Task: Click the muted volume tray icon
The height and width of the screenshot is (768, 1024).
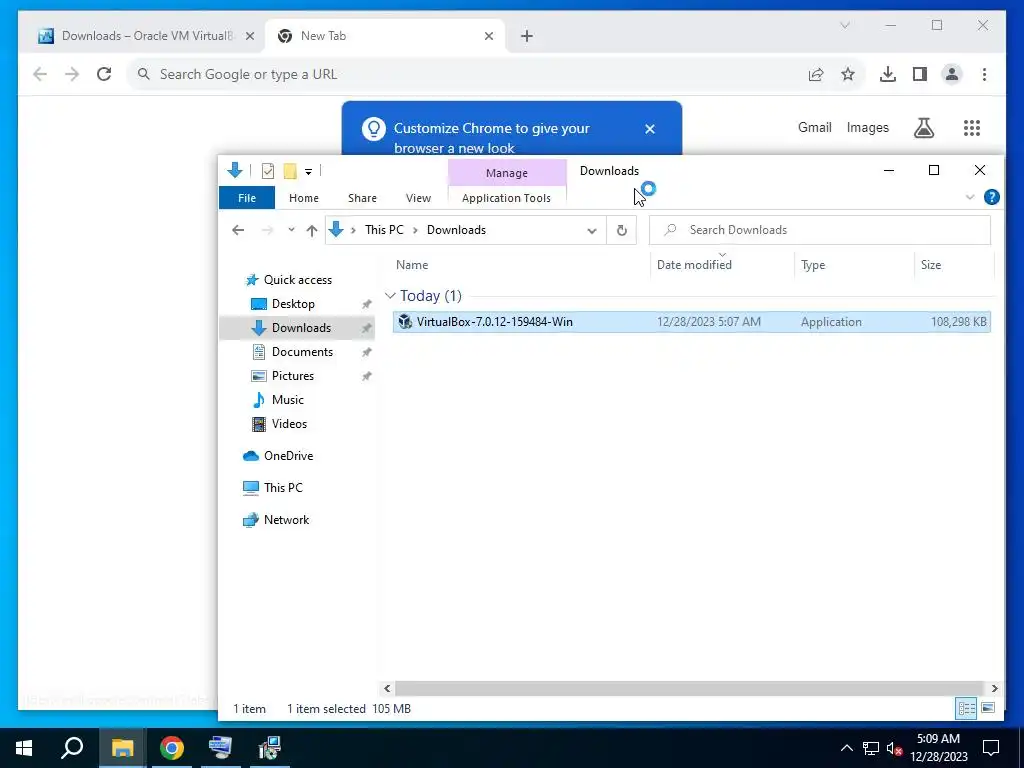Action: tap(895, 748)
